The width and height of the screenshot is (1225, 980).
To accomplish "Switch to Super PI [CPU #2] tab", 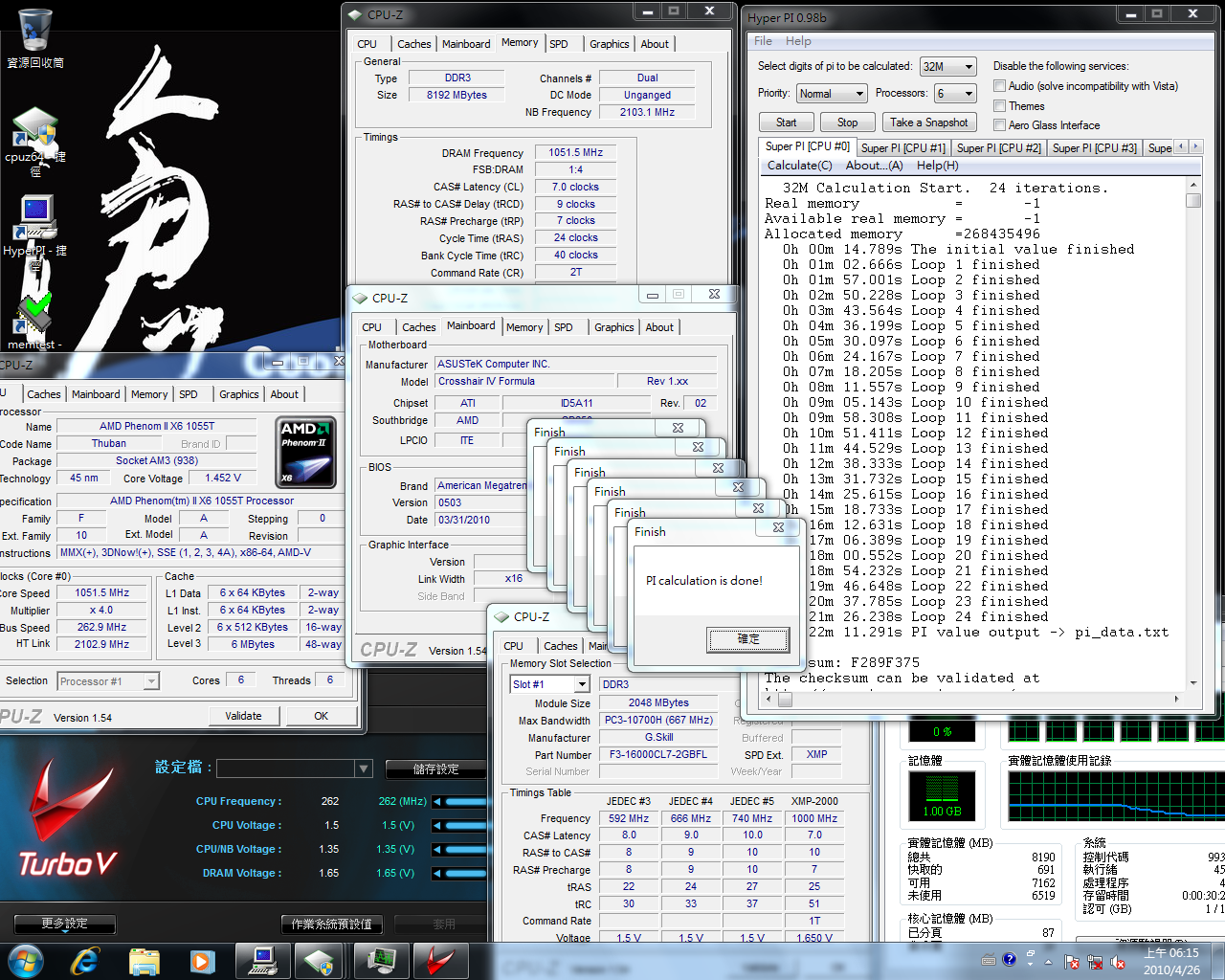I will point(998,147).
